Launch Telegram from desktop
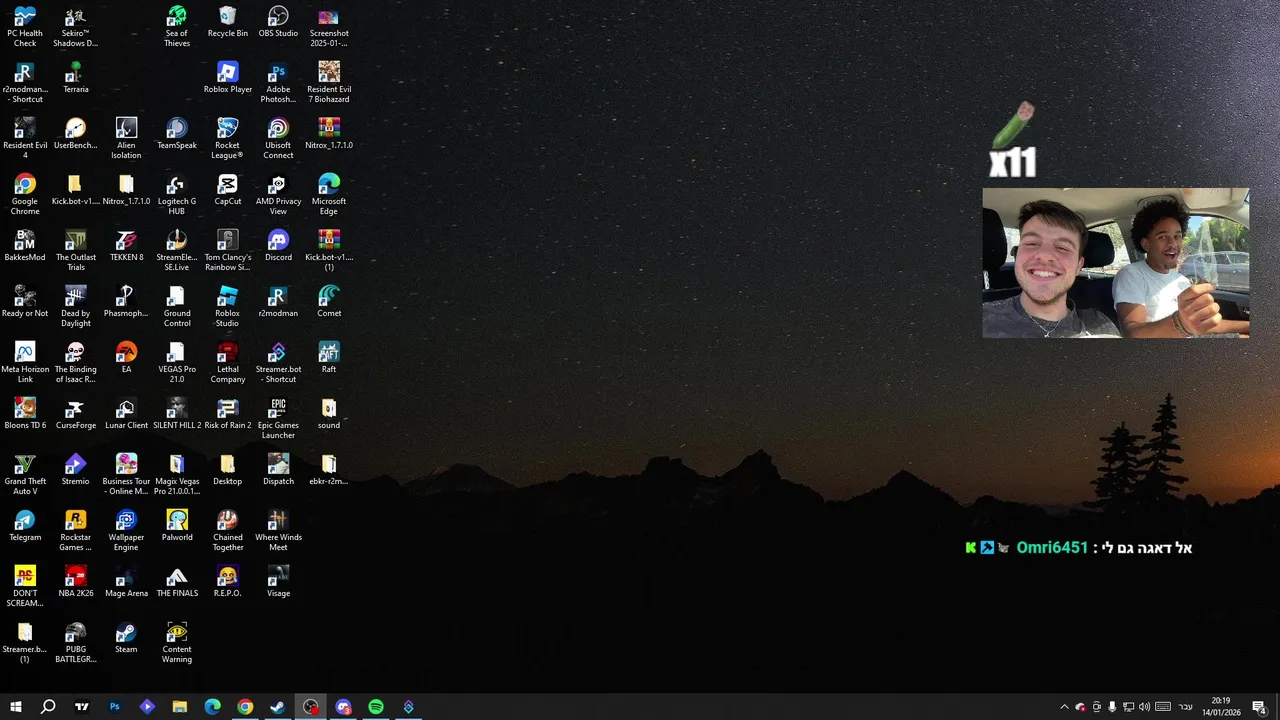 (25, 526)
